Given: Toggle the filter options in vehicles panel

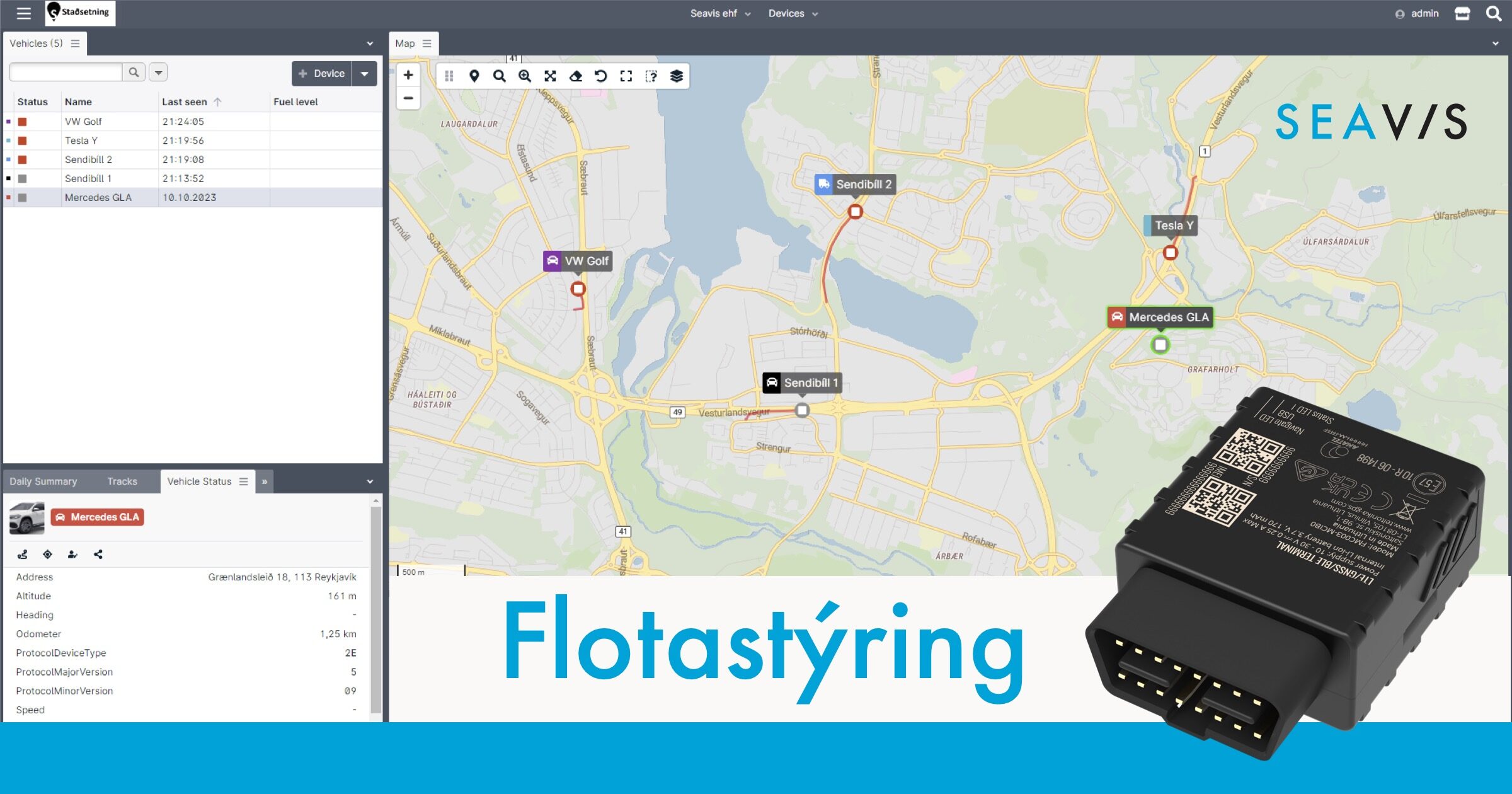Looking at the screenshot, I should 159,72.
